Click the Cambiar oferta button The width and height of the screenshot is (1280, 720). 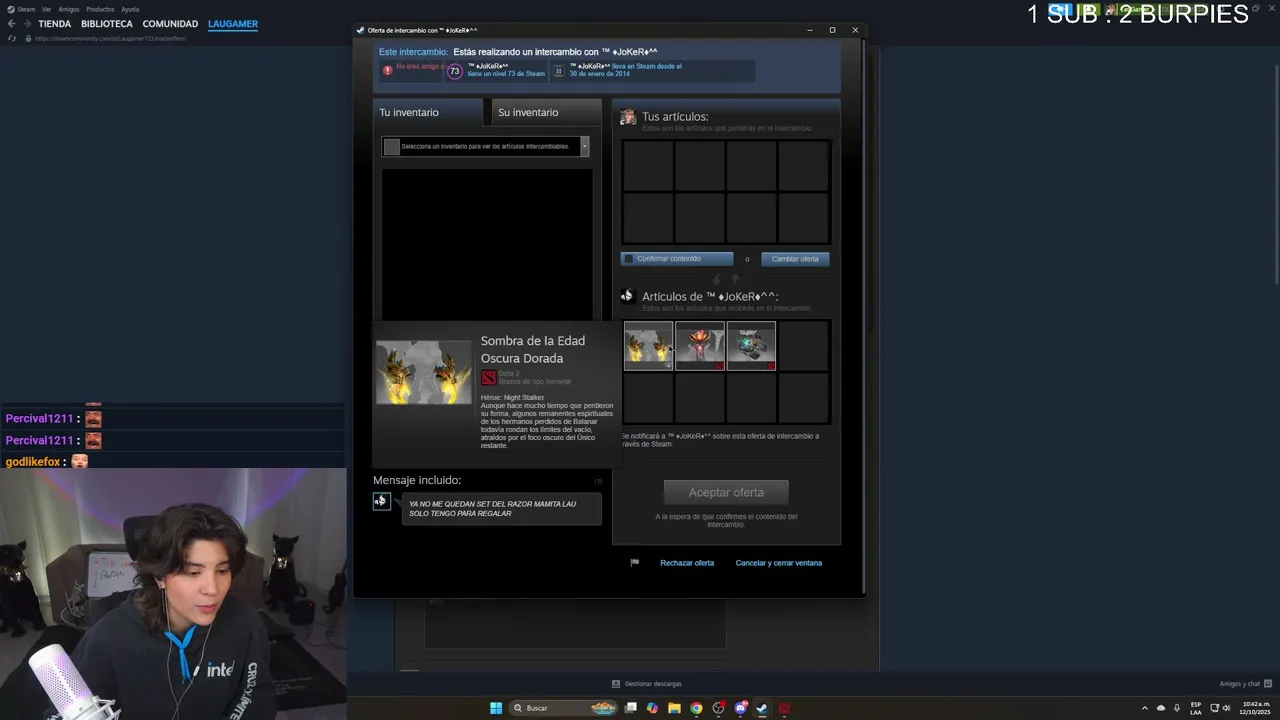[795, 259]
